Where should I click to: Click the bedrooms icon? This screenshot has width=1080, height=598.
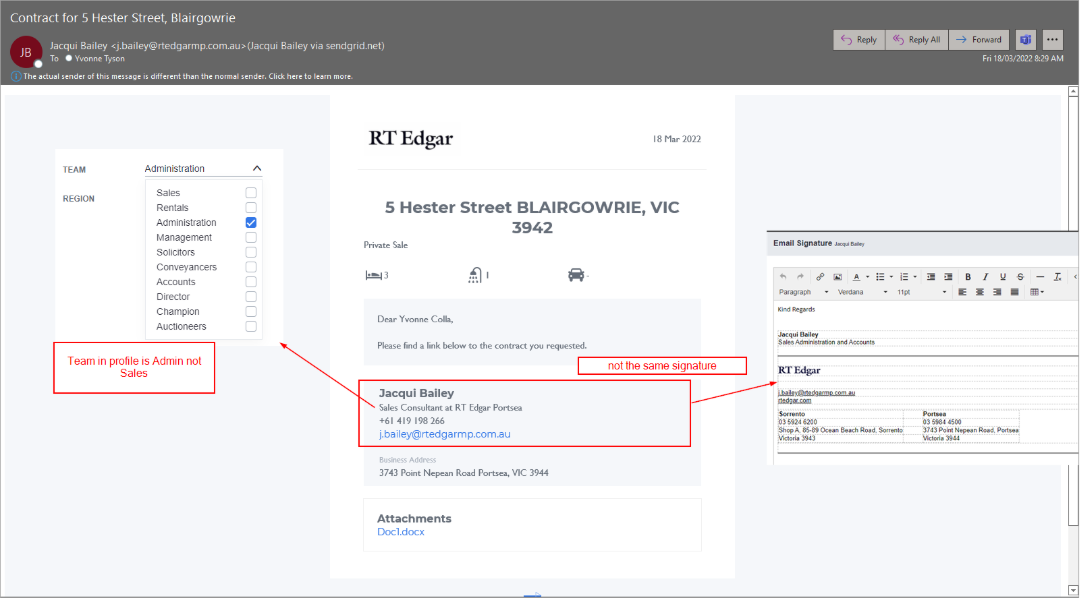click(373, 276)
